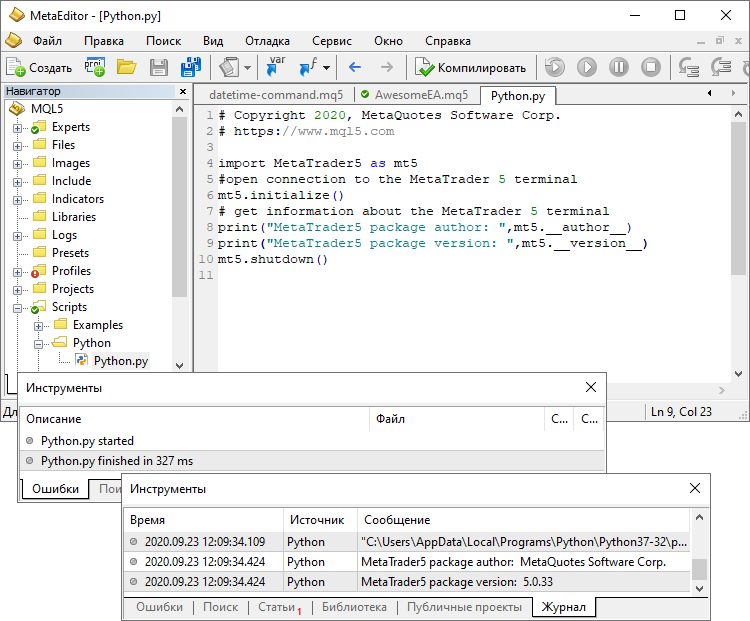Click the var list names icon

click(276, 67)
